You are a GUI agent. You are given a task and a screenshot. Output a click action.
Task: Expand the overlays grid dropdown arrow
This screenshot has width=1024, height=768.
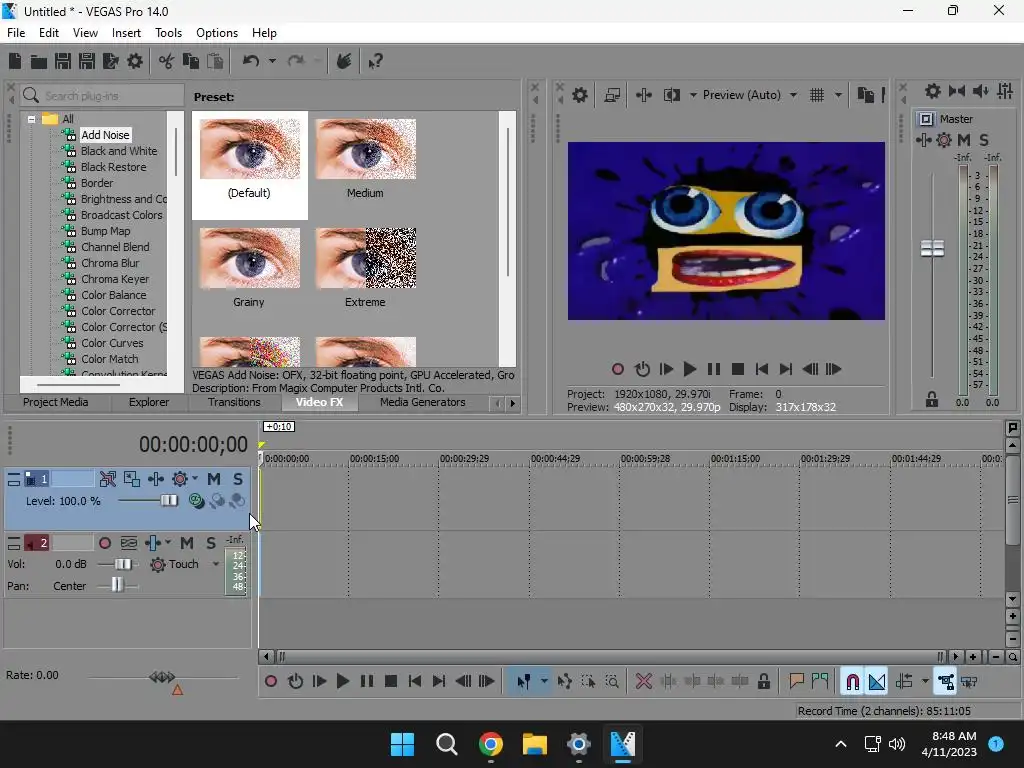(839, 95)
